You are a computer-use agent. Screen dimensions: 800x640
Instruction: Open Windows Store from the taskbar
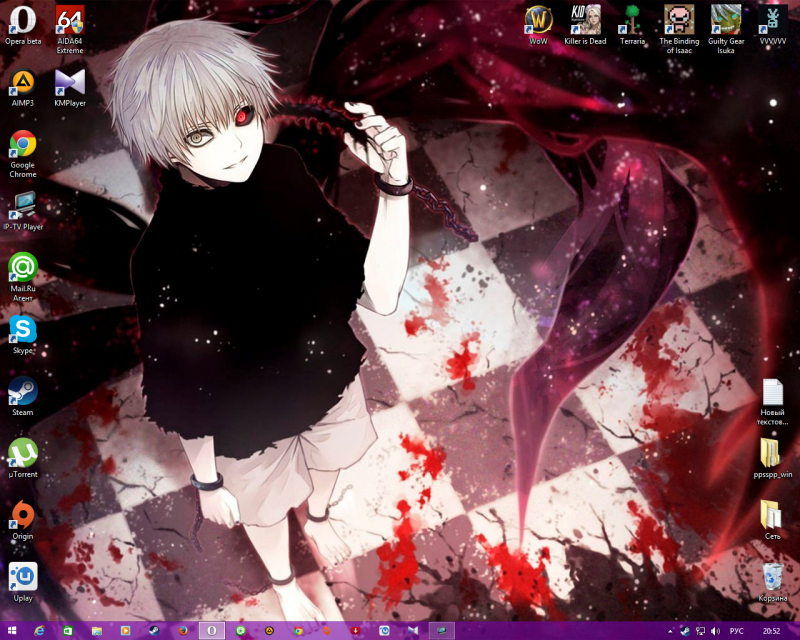67,631
